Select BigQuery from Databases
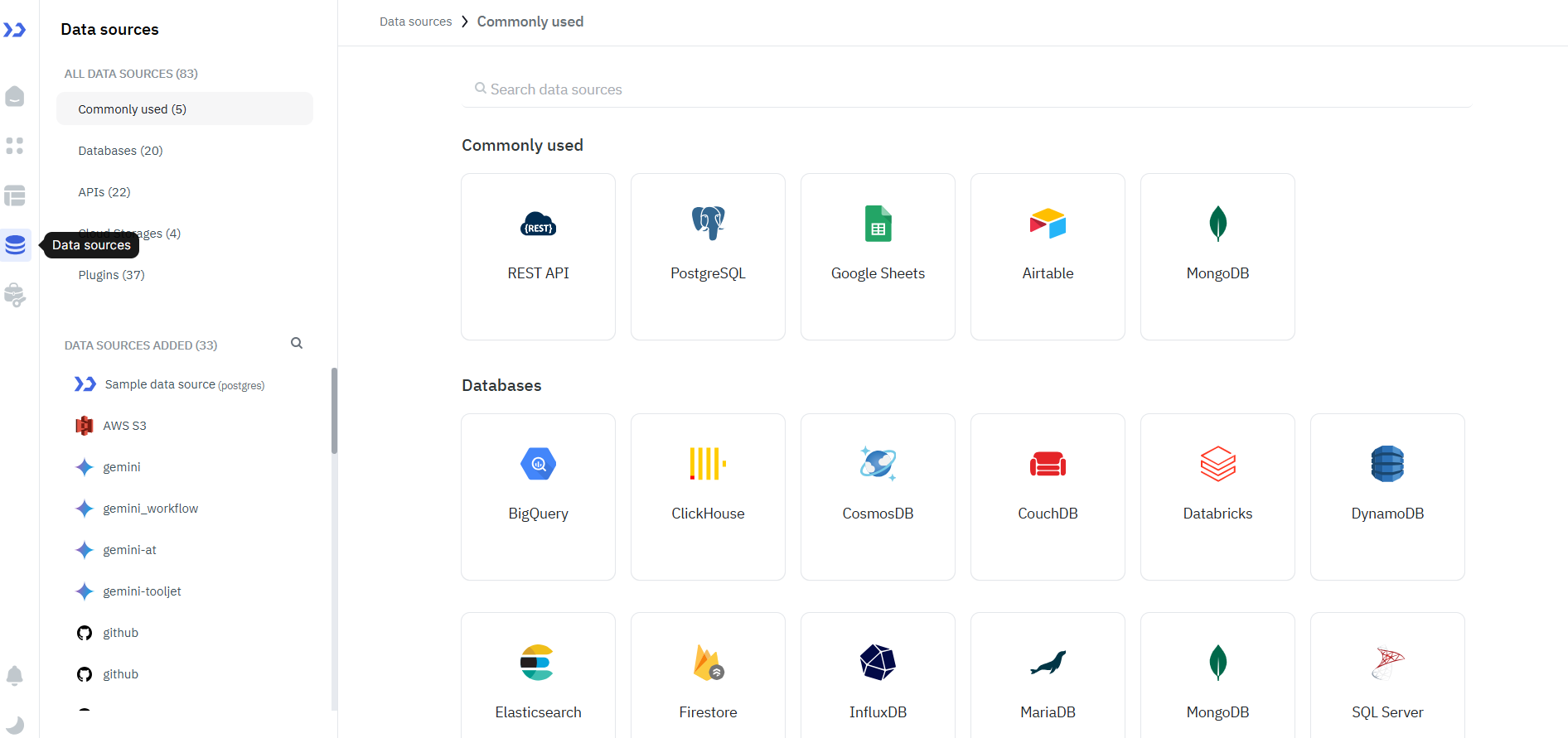The width and height of the screenshot is (1568, 738). pyautogui.click(x=538, y=496)
